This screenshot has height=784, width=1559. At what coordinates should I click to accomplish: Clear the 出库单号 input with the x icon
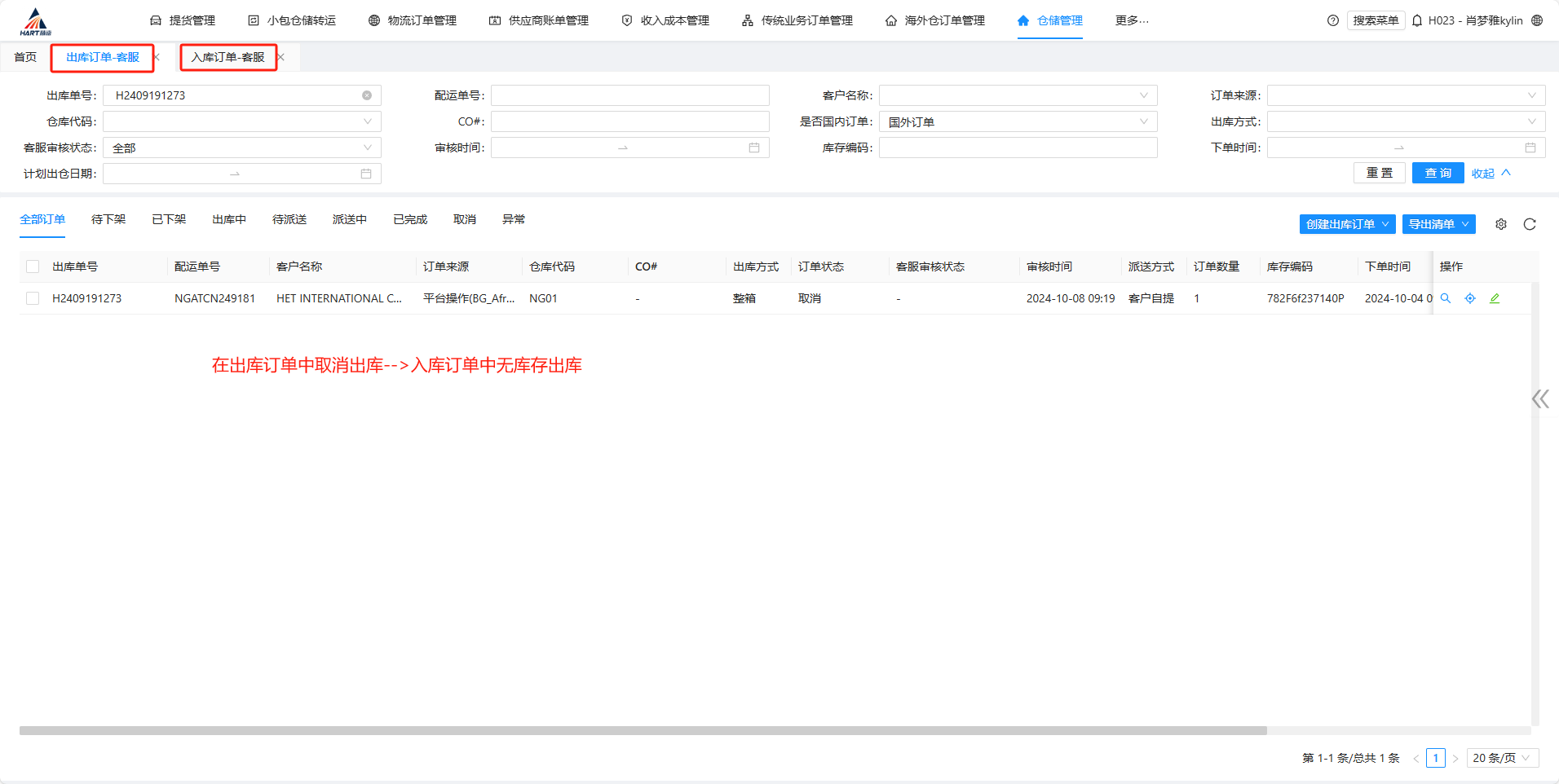pos(367,95)
